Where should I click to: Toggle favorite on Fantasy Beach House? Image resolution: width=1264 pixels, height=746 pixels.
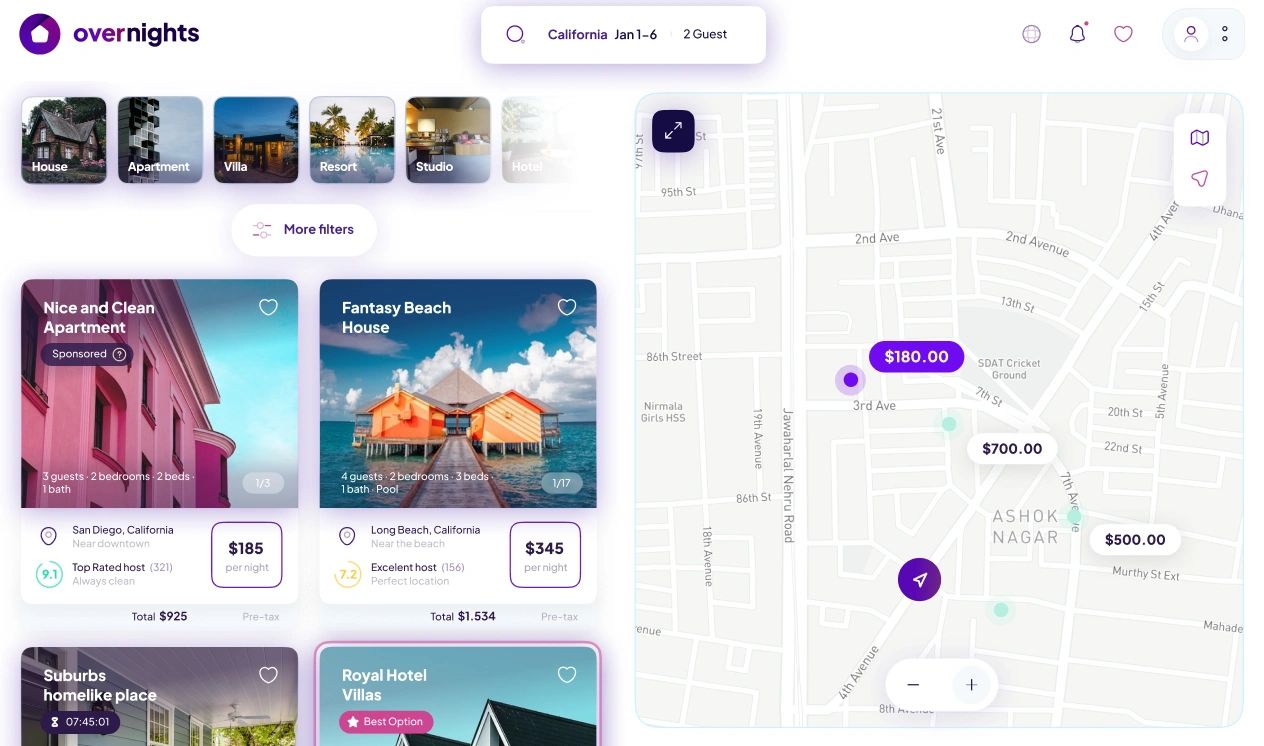(x=567, y=307)
